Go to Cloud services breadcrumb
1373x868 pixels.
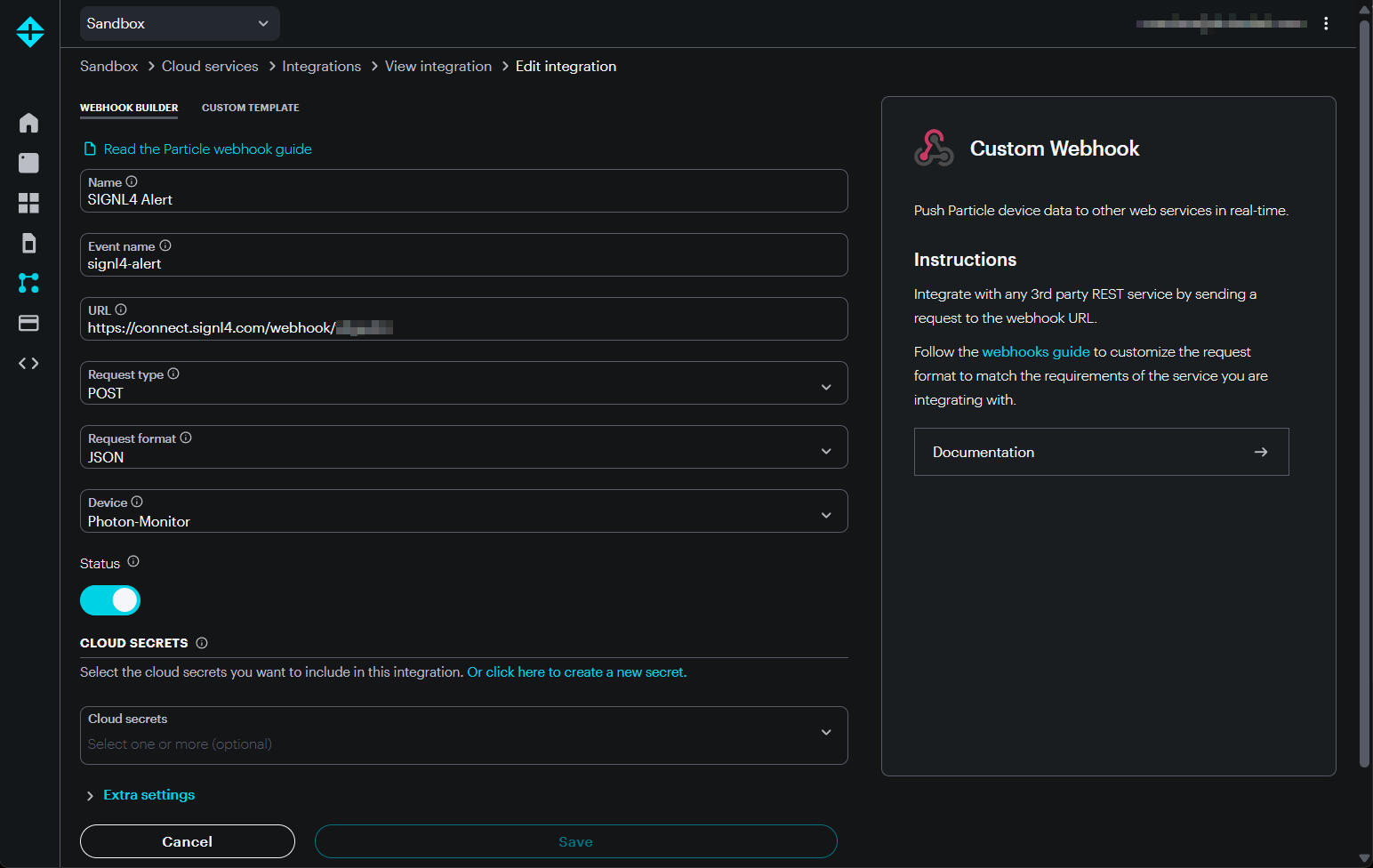point(210,67)
